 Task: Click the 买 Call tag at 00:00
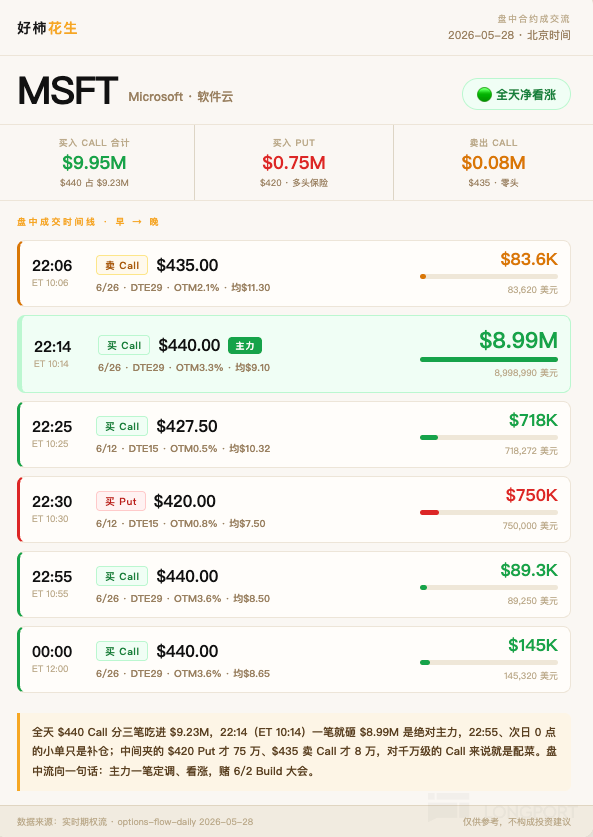tap(122, 651)
